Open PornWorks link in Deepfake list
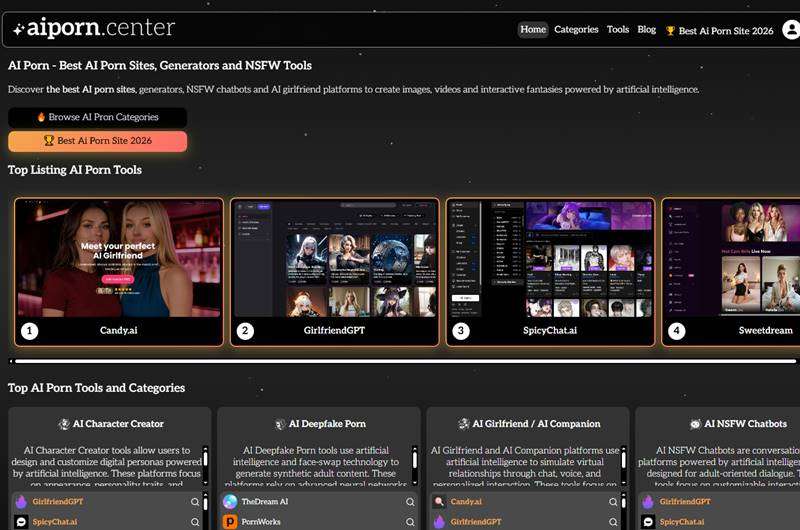Image resolution: width=800 pixels, height=530 pixels. tap(261, 522)
